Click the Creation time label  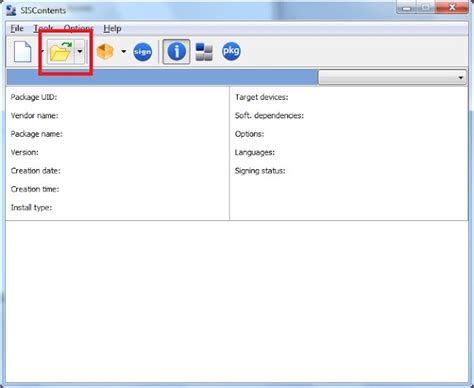[35, 189]
